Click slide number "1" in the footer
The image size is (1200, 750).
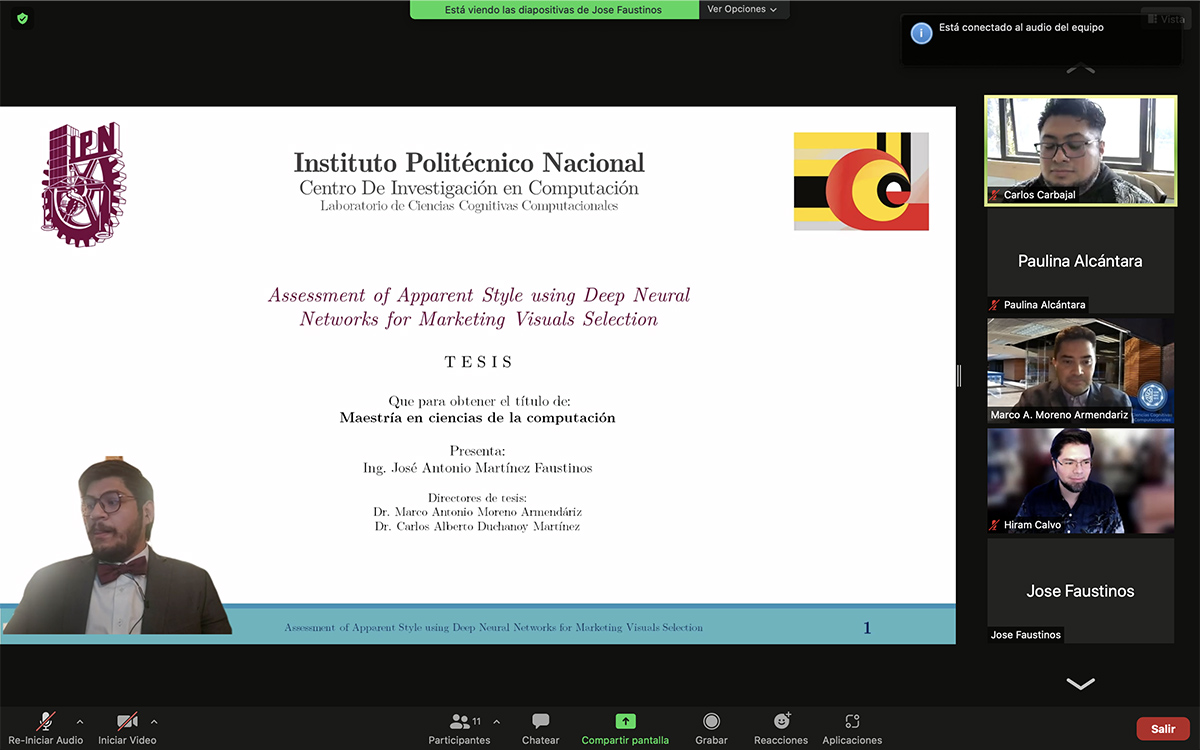[867, 628]
